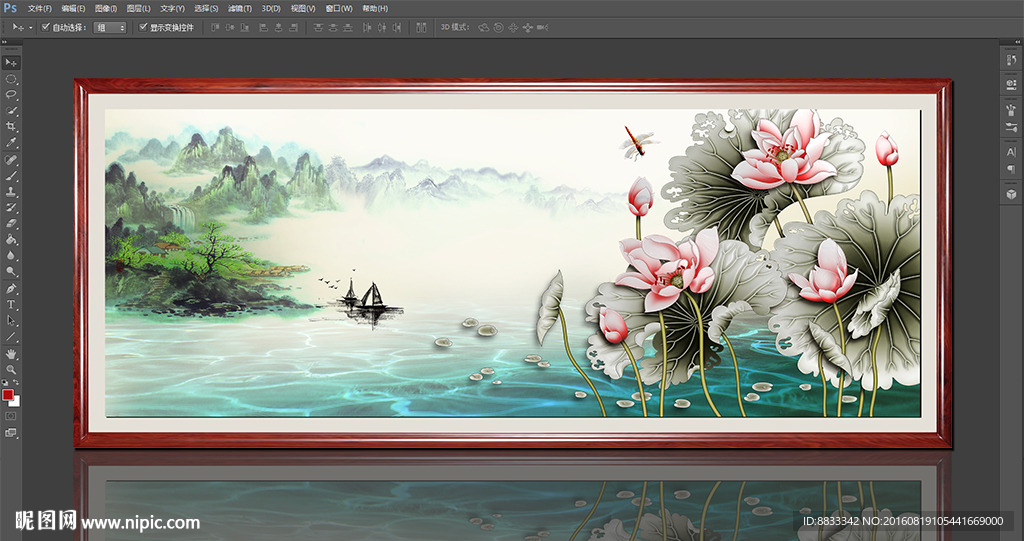Click the 3D pan mode icon

(x=513, y=27)
